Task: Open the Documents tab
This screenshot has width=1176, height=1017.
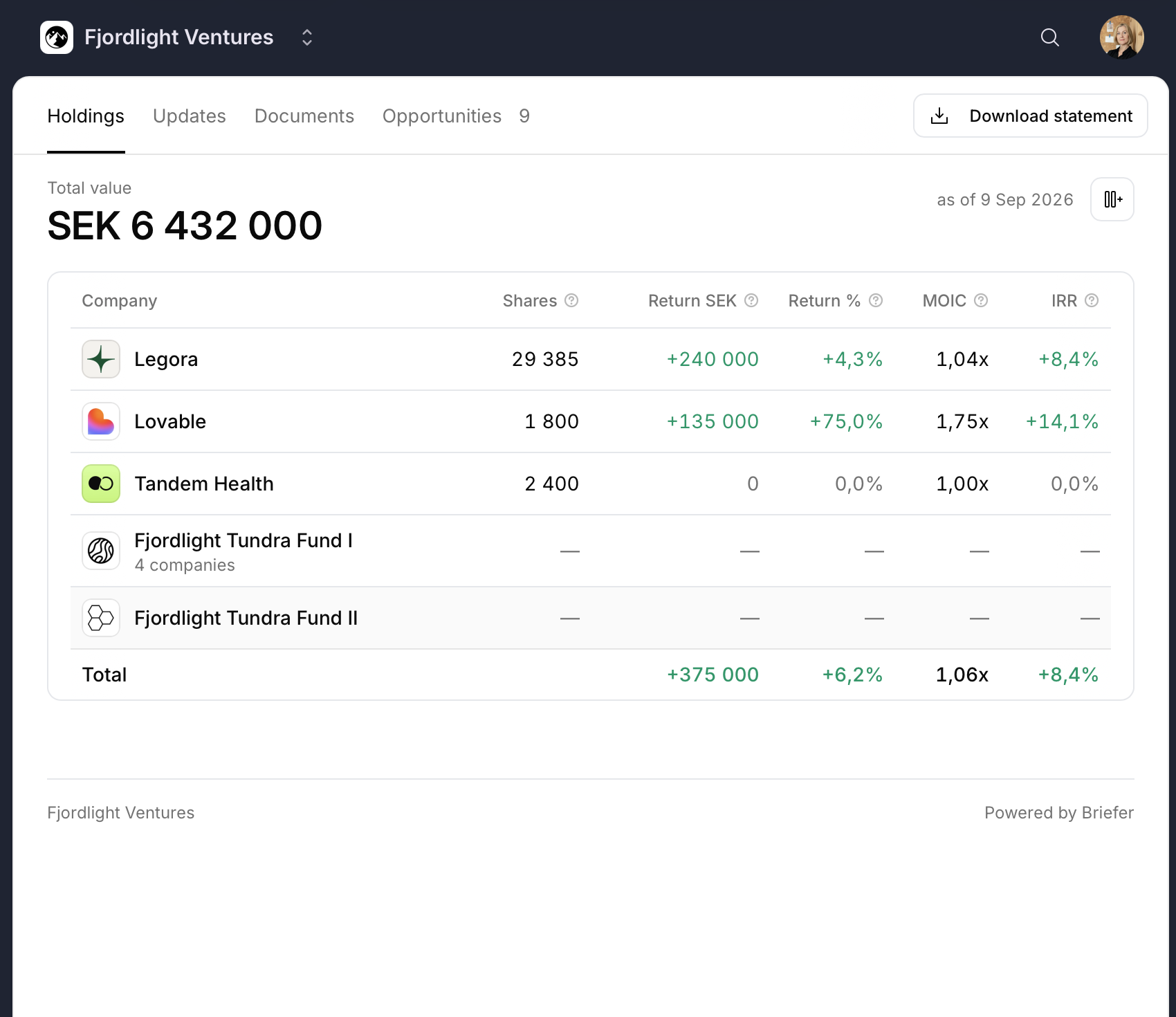Action: click(x=304, y=116)
